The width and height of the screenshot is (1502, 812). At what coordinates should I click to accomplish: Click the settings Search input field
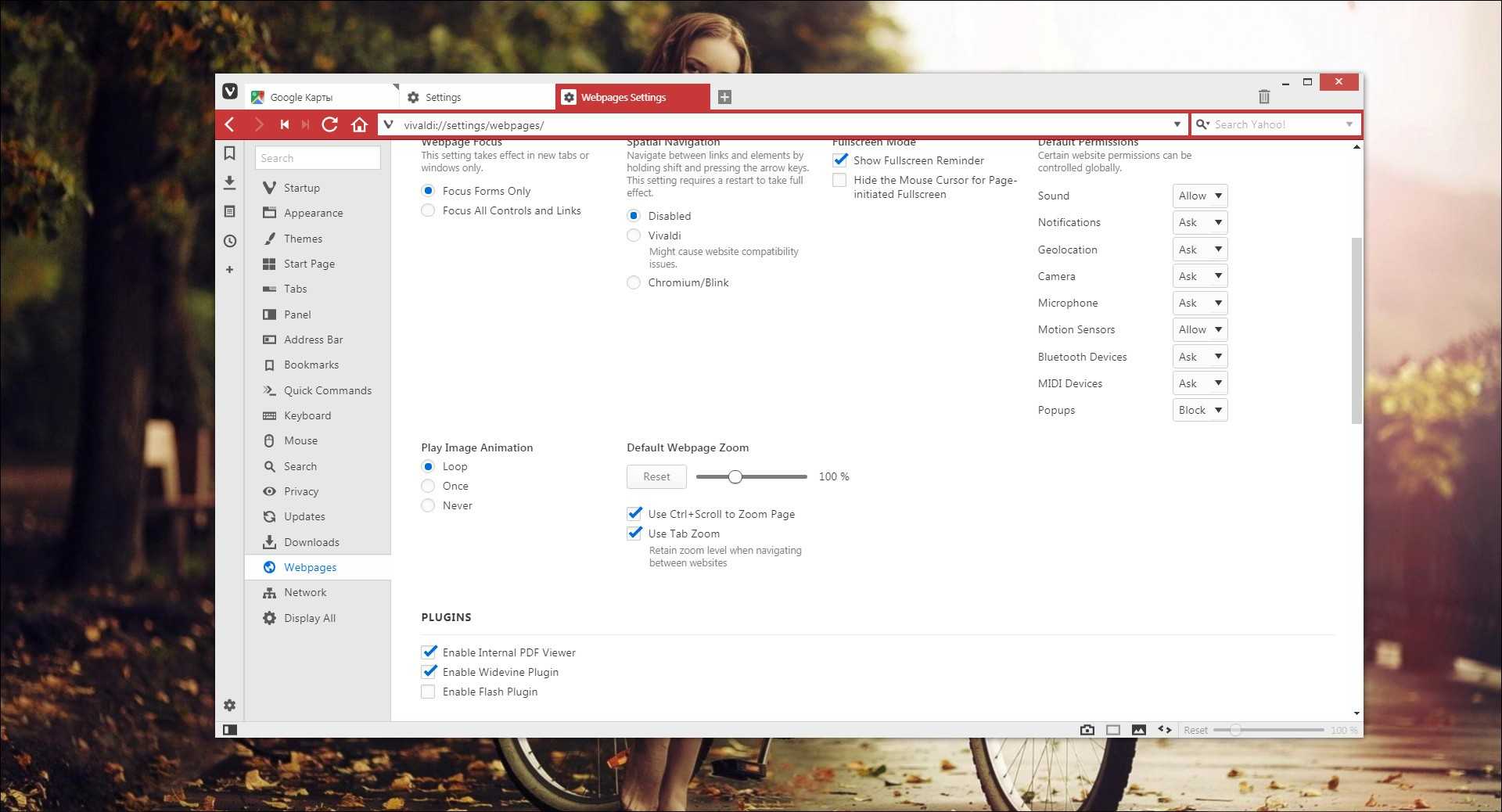[318, 158]
